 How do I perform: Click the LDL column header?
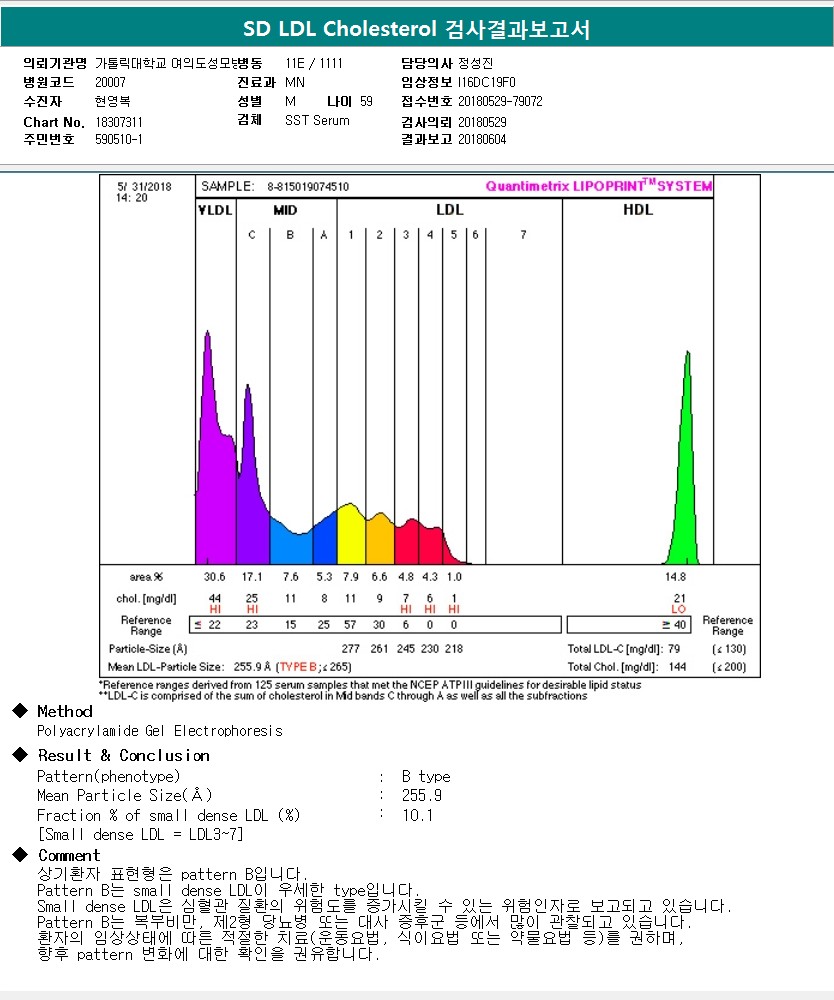coord(450,210)
